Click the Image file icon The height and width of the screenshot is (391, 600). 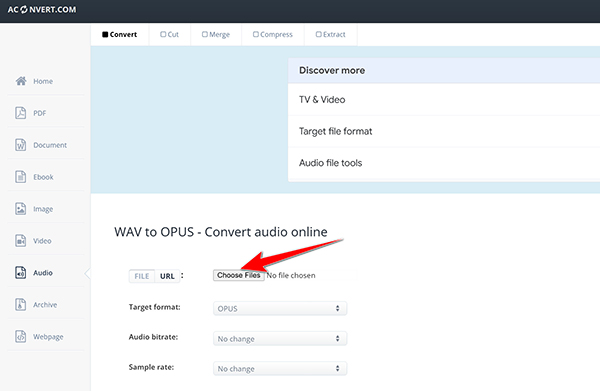(x=21, y=209)
